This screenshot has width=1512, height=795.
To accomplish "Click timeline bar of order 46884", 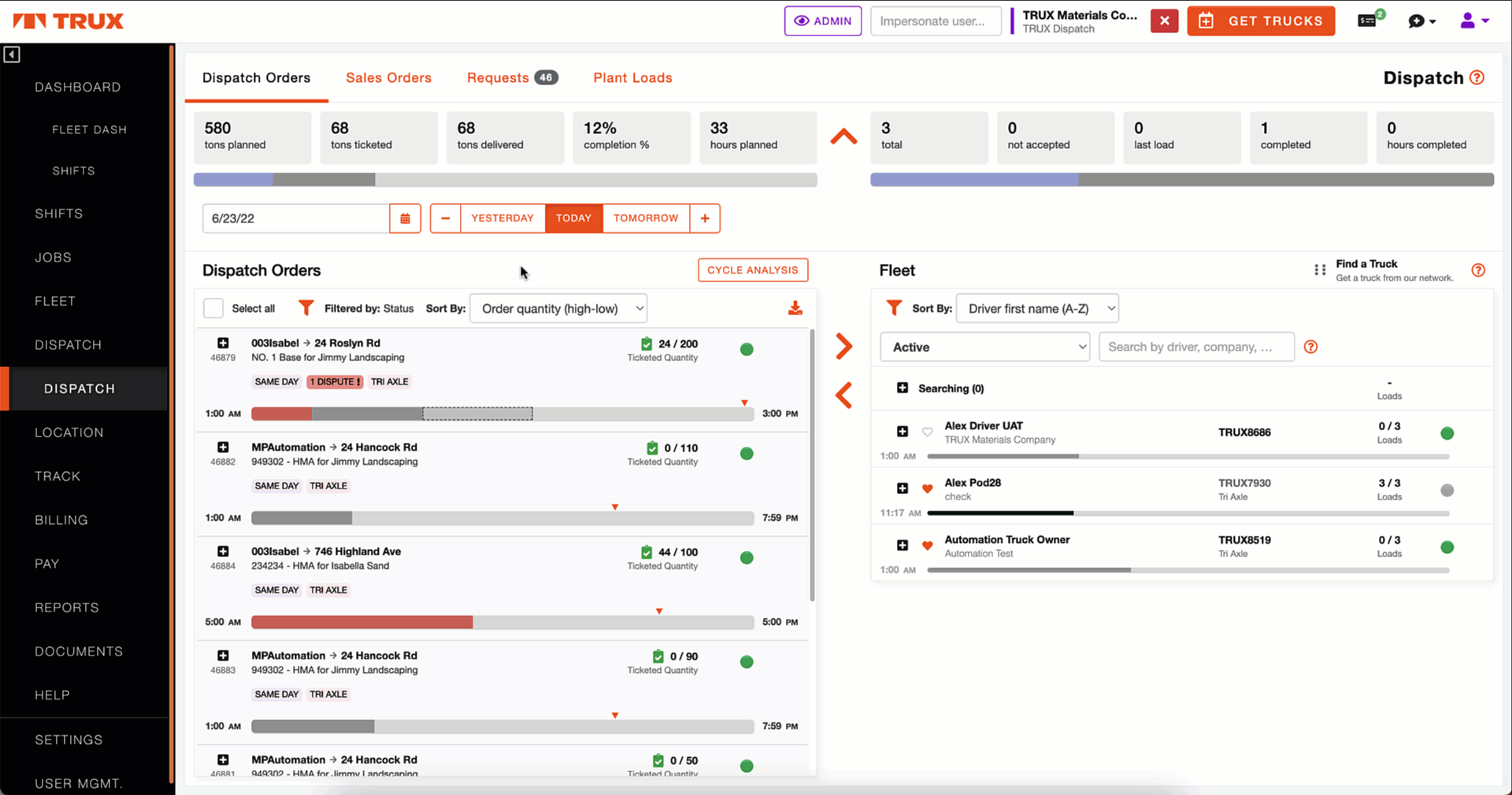I will (x=502, y=622).
